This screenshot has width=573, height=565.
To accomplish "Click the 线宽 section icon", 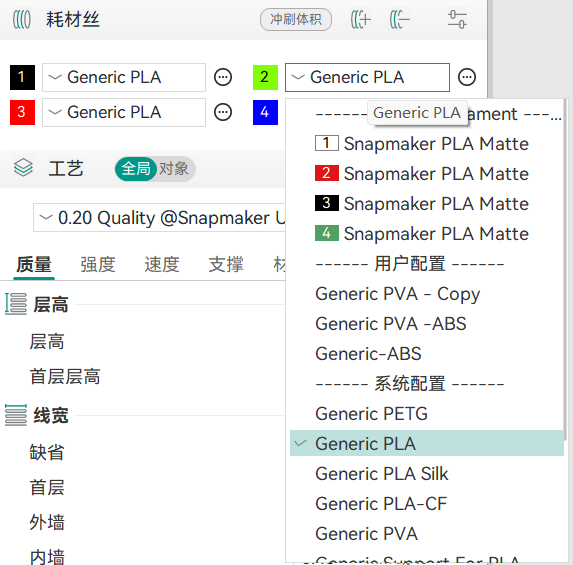I will 16,415.
